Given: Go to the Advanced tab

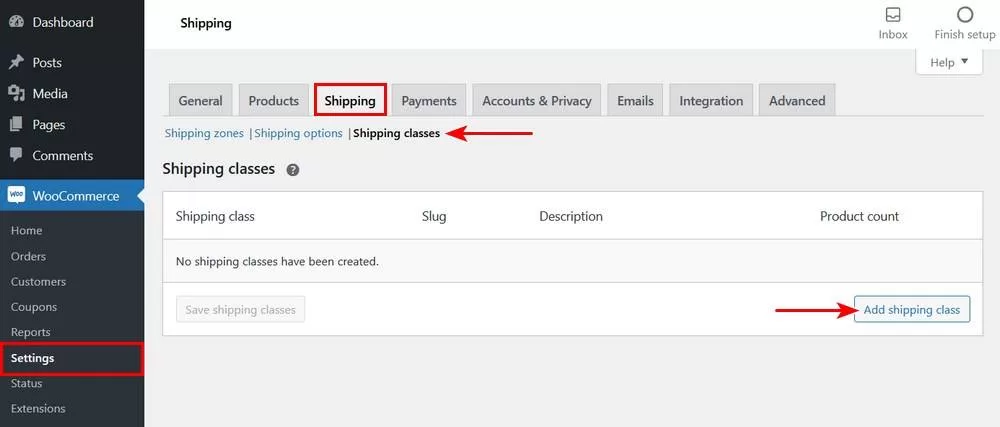Looking at the screenshot, I should tap(797, 100).
